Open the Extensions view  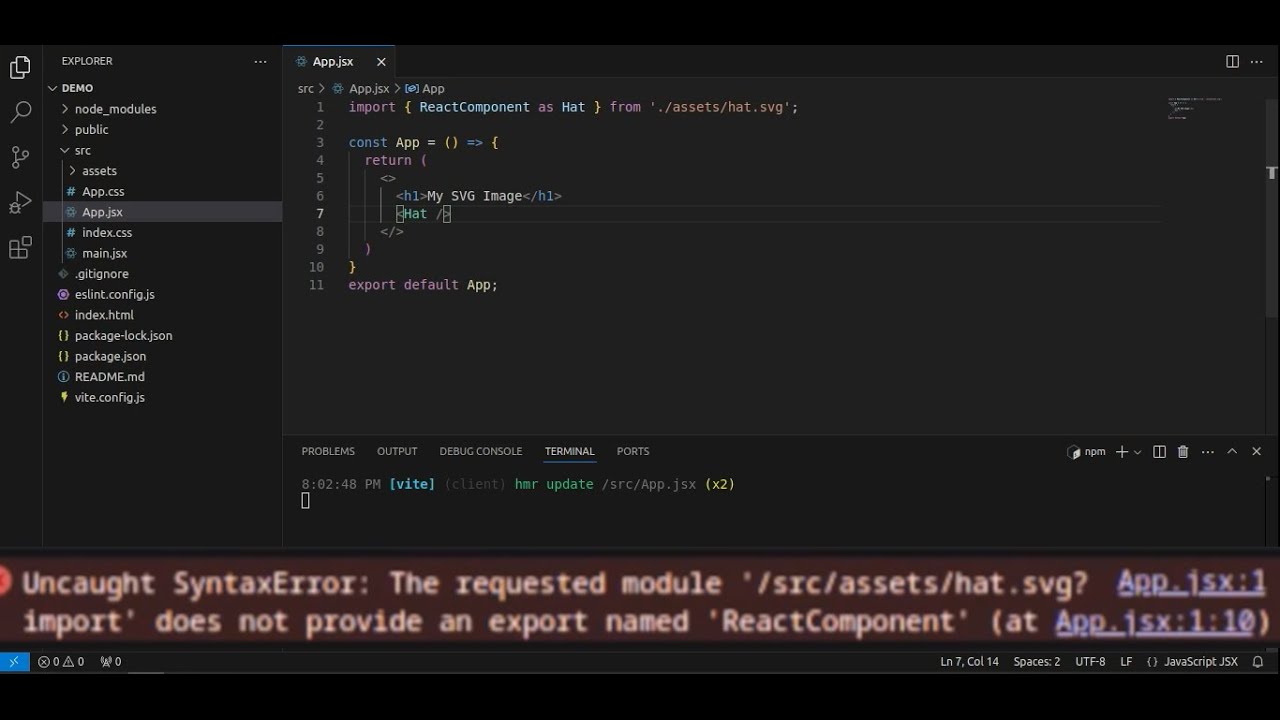tap(20, 248)
